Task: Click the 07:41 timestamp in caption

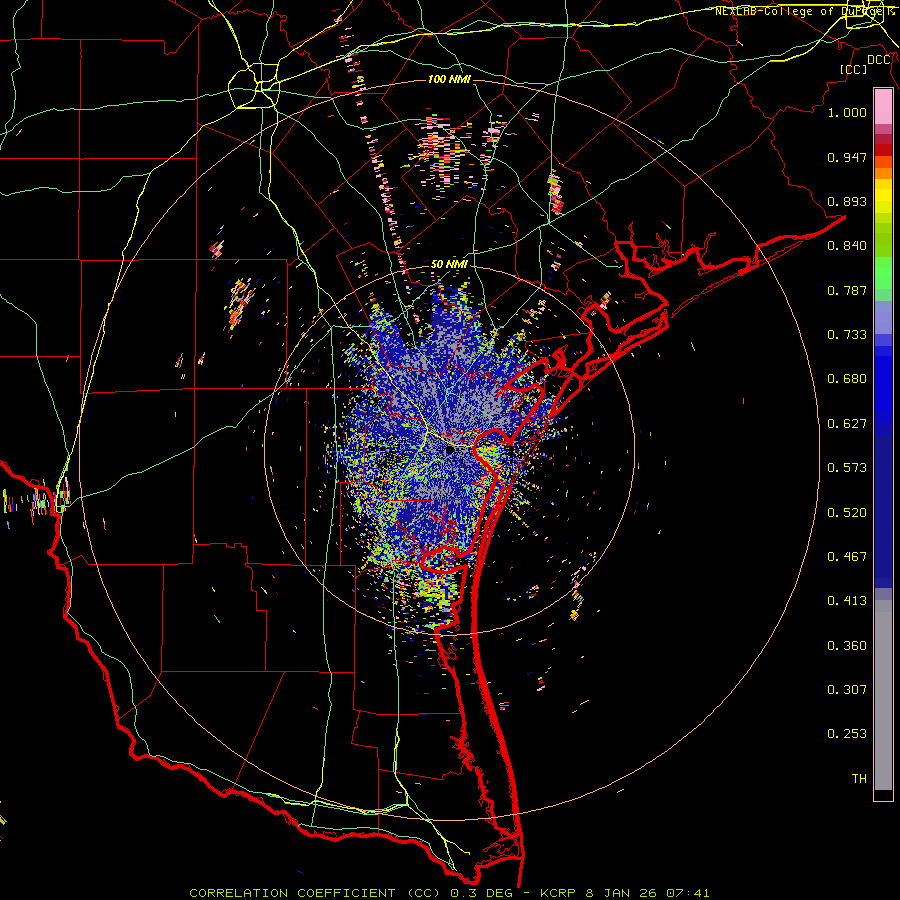Action: (x=688, y=893)
